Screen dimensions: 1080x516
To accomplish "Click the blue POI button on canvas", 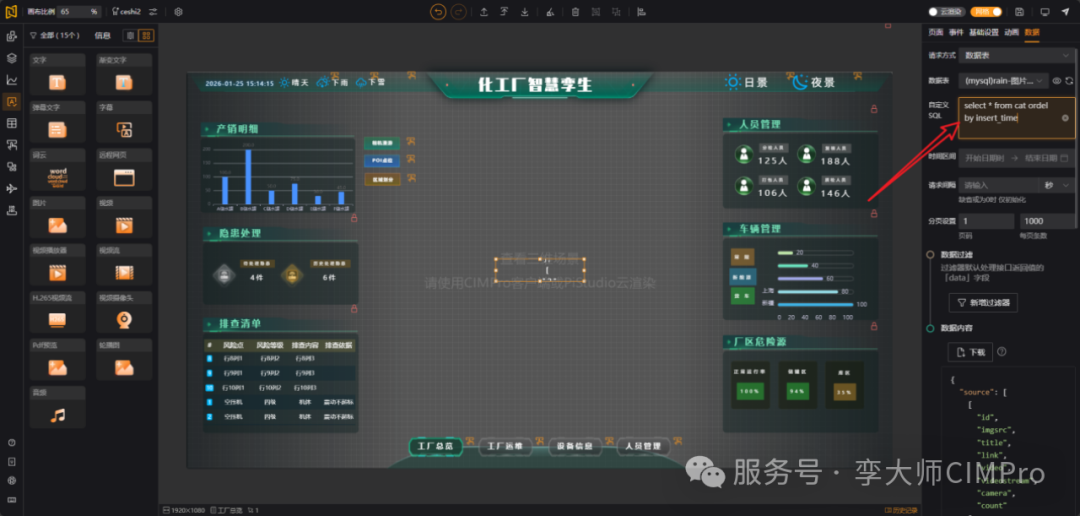I will (x=382, y=161).
